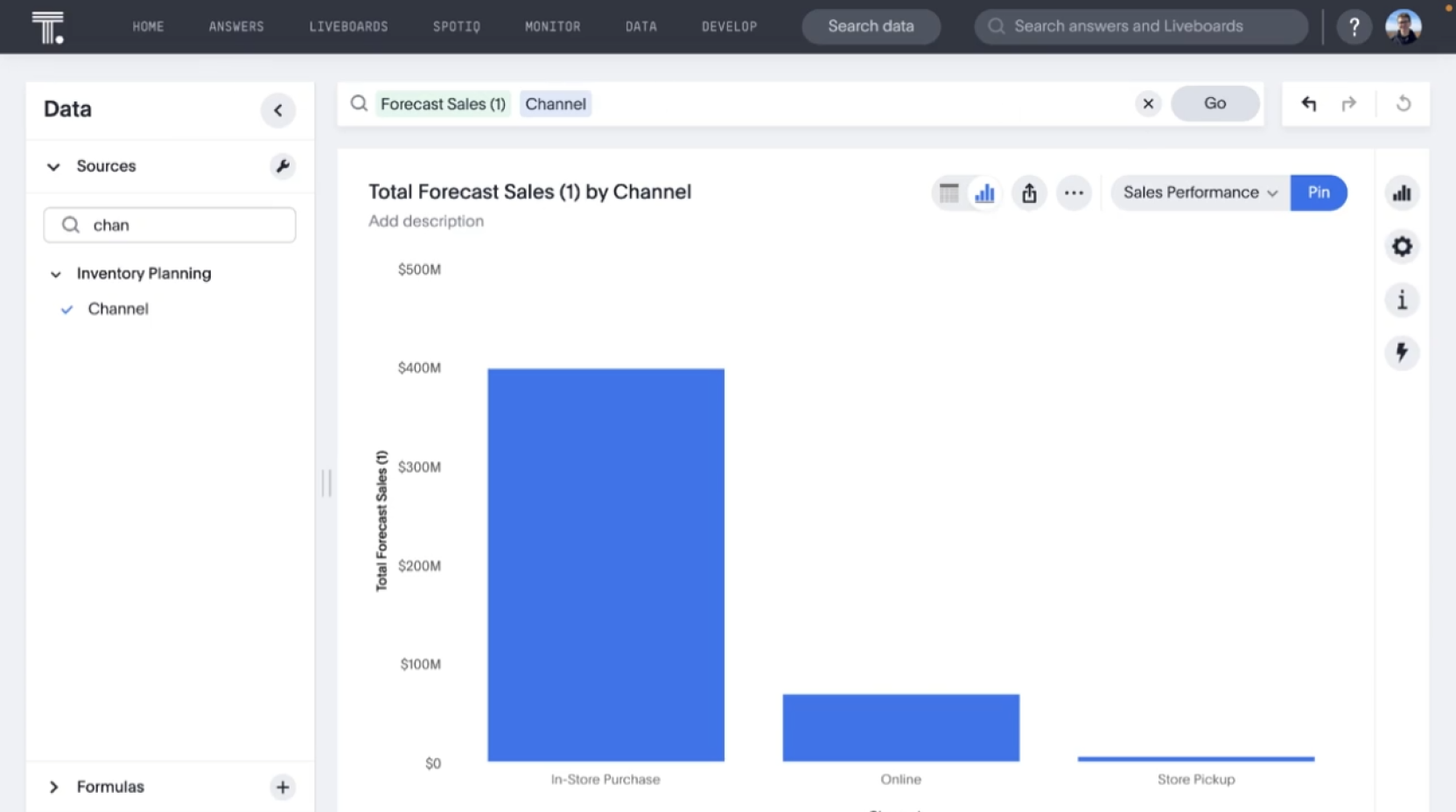
Task: Click the SpotIQ lightning icon
Action: click(1402, 353)
